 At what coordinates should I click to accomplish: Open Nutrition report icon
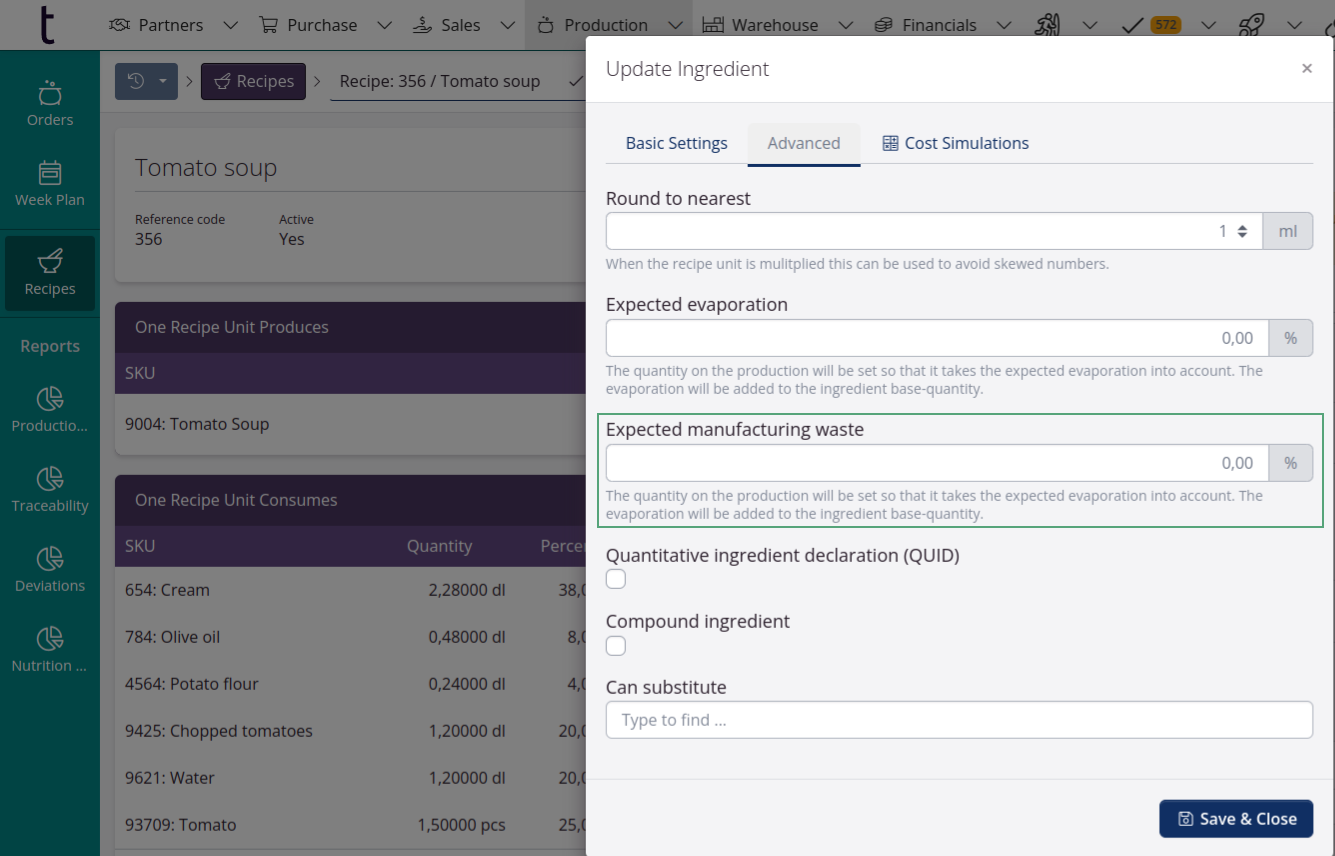click(x=50, y=639)
